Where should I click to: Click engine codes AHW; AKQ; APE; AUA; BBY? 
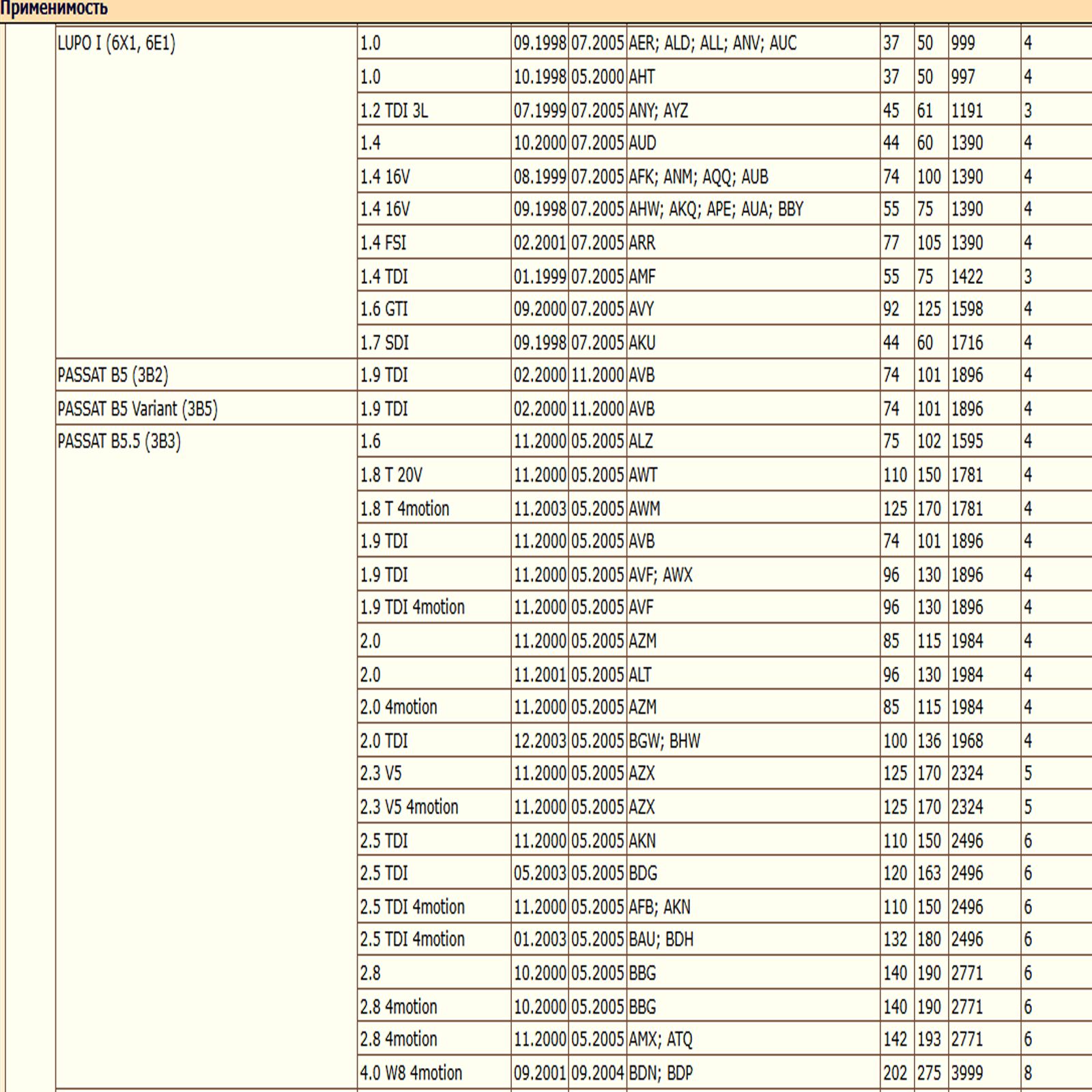tap(716, 209)
